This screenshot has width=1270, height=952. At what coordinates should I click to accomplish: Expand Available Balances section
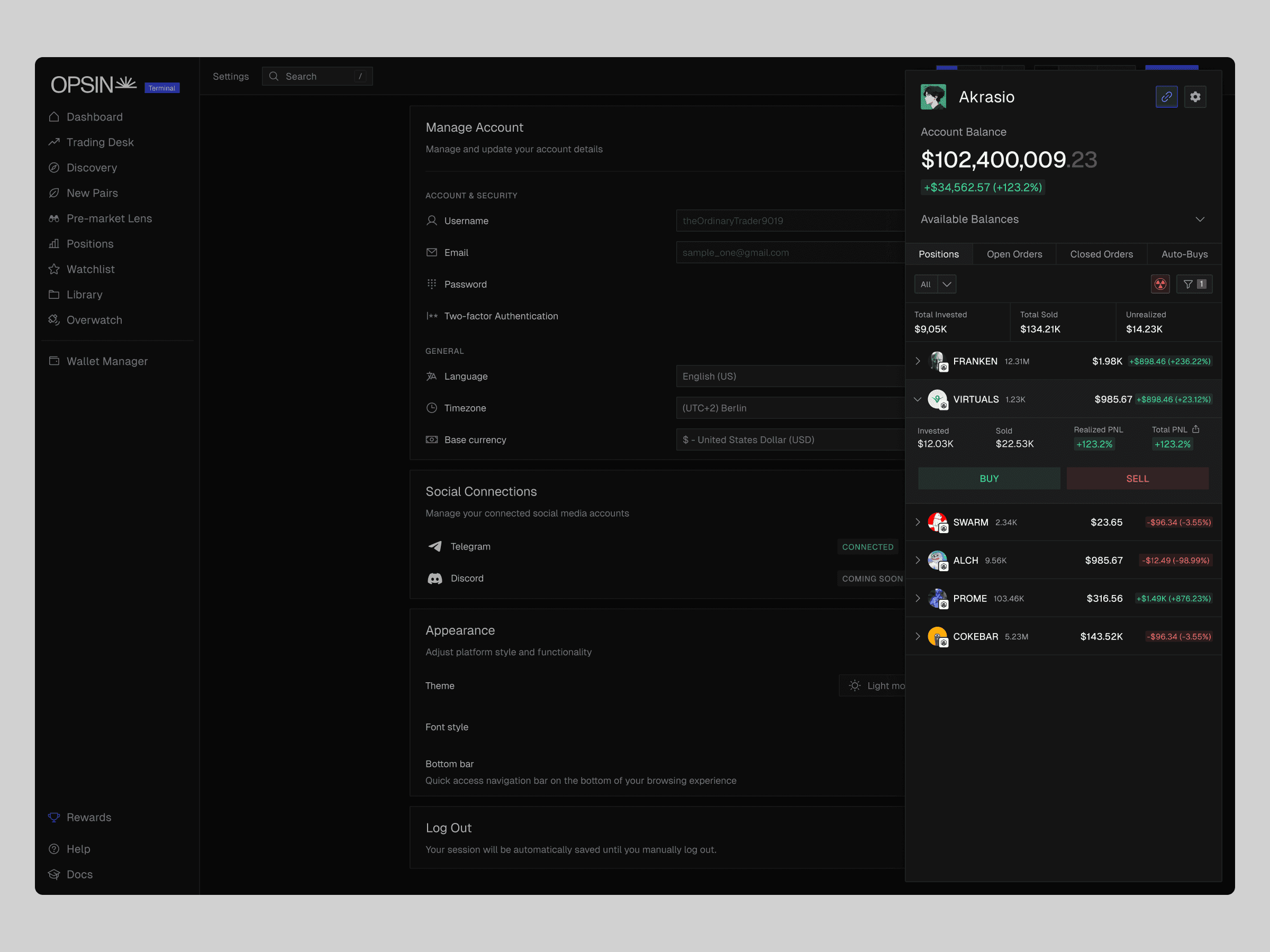click(1200, 219)
